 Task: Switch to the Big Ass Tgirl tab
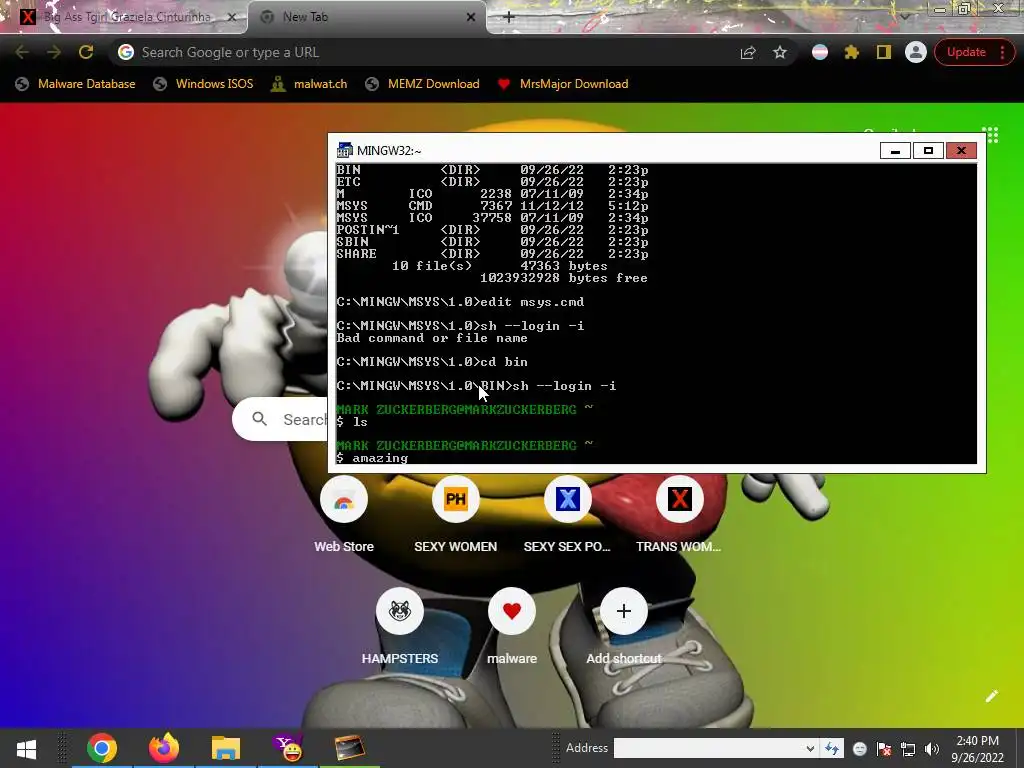click(x=128, y=17)
